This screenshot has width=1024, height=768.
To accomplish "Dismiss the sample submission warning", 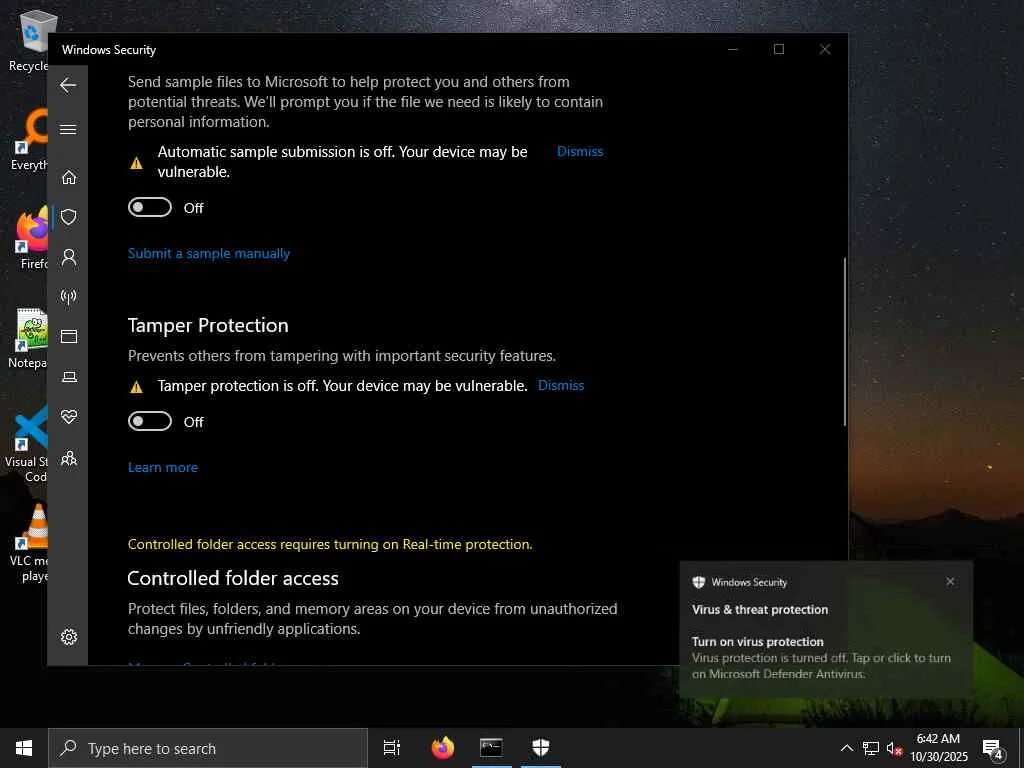I will [x=579, y=152].
